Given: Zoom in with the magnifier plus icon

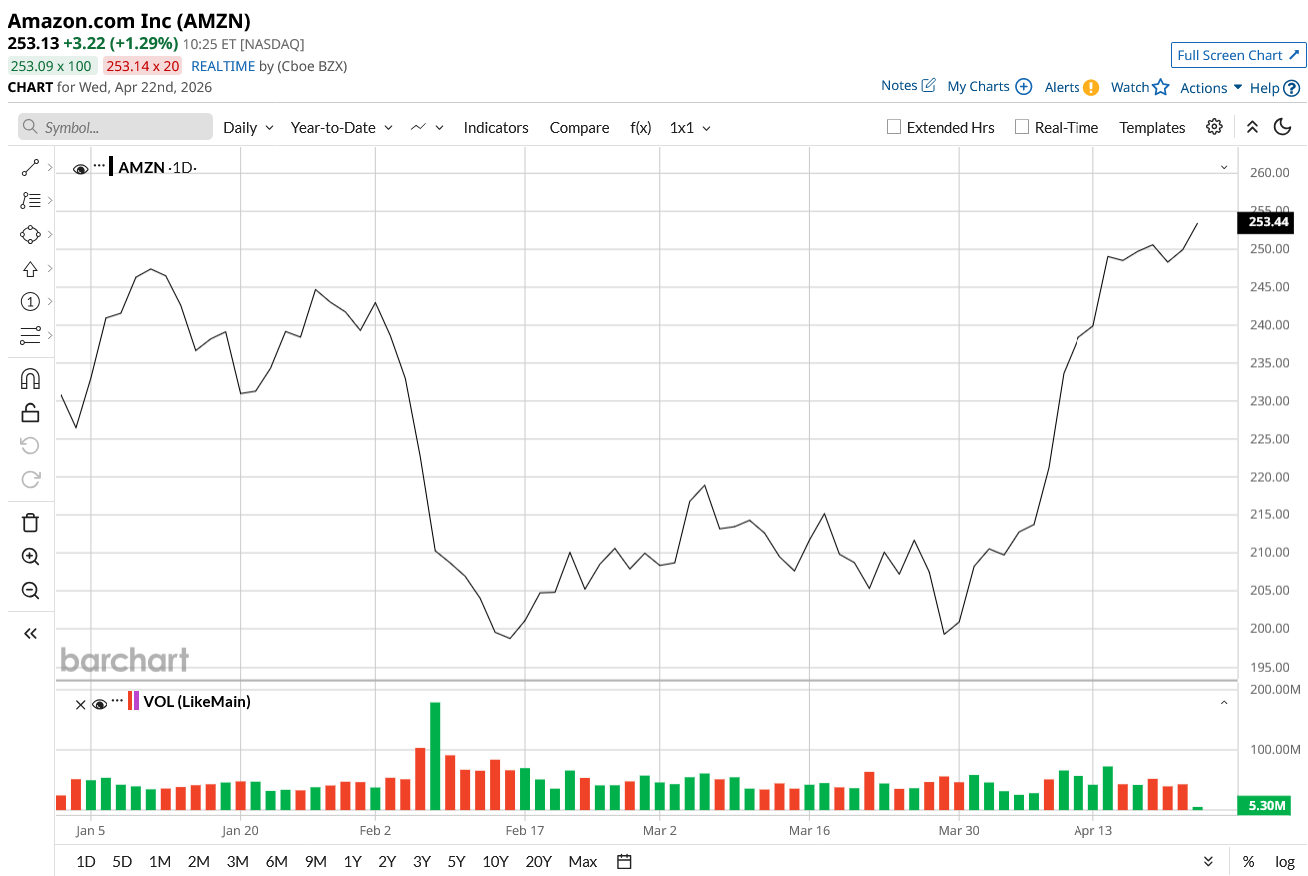Looking at the screenshot, I should [x=30, y=557].
